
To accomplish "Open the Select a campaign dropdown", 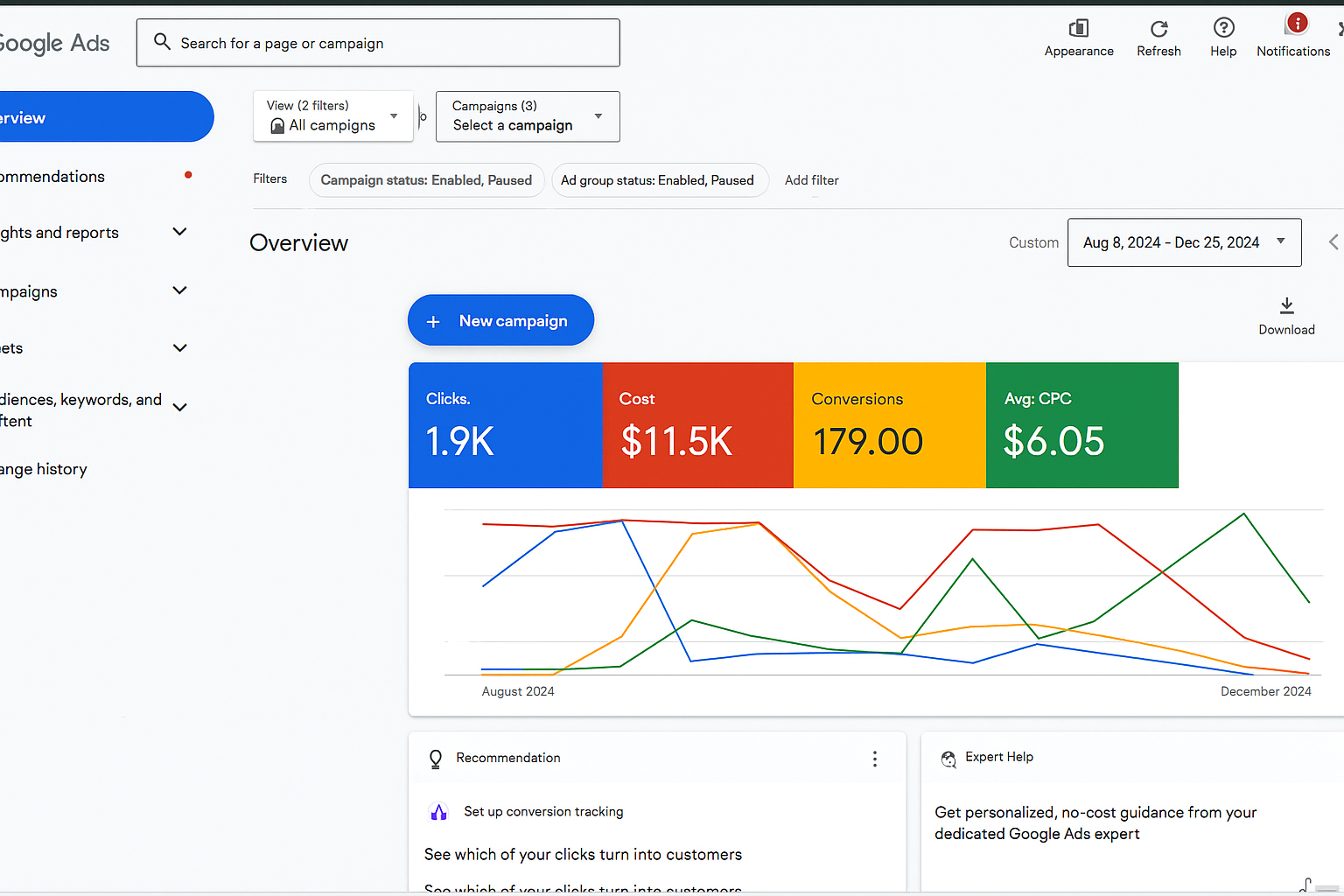I will pyautogui.click(x=528, y=116).
